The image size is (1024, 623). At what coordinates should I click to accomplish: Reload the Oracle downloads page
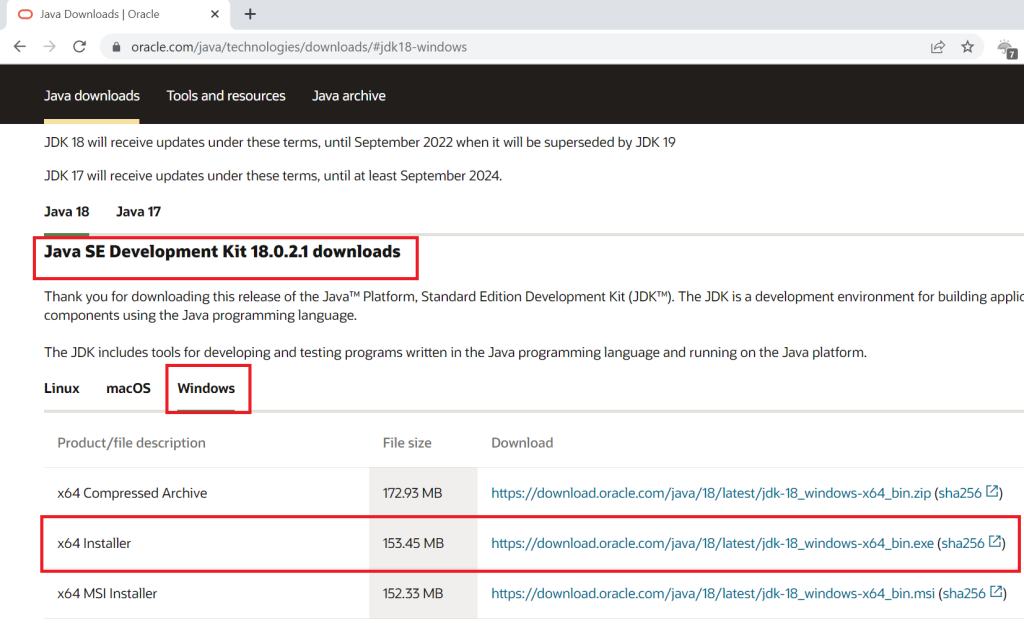coord(80,47)
